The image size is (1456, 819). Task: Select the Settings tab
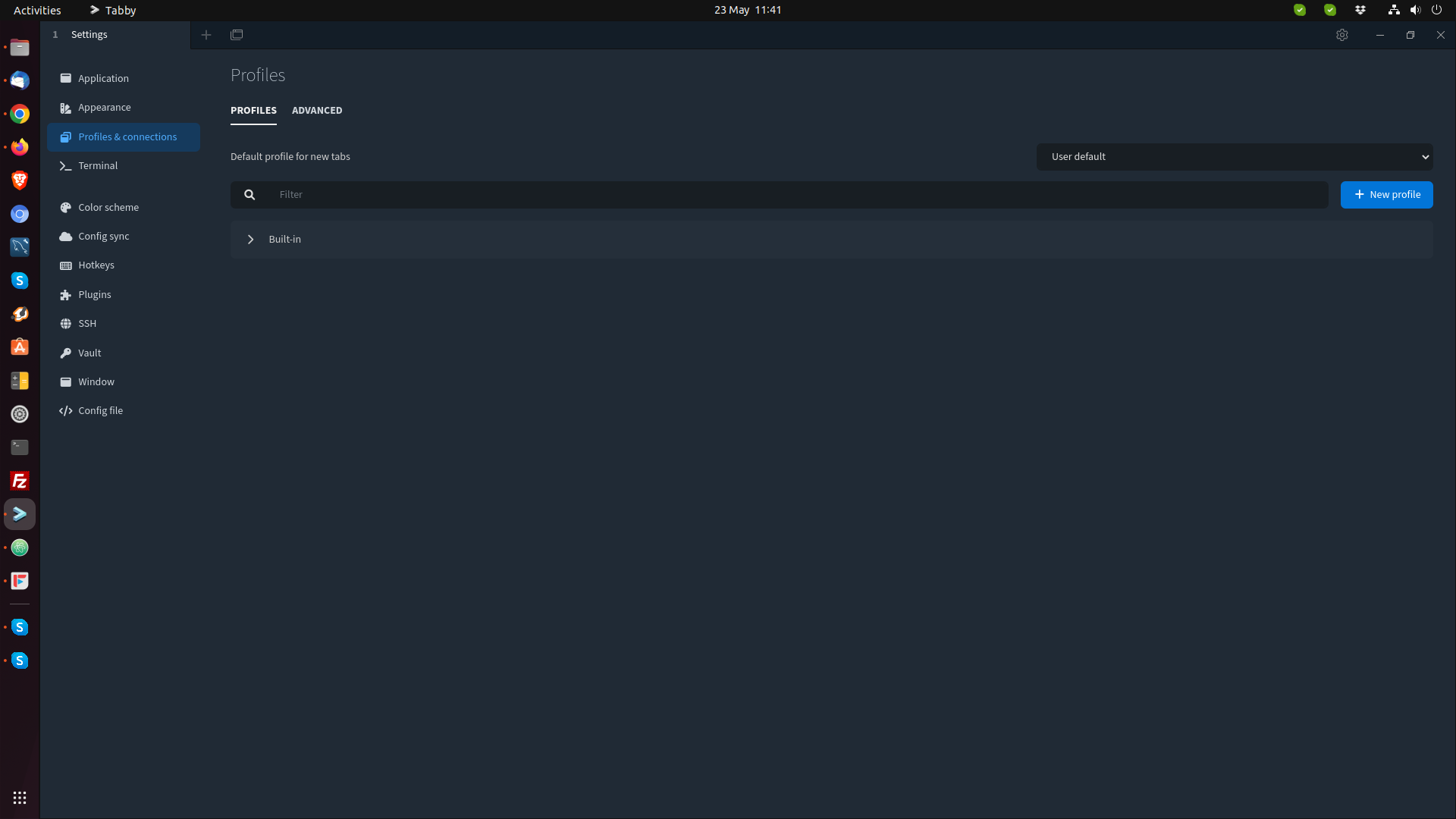pos(115,35)
